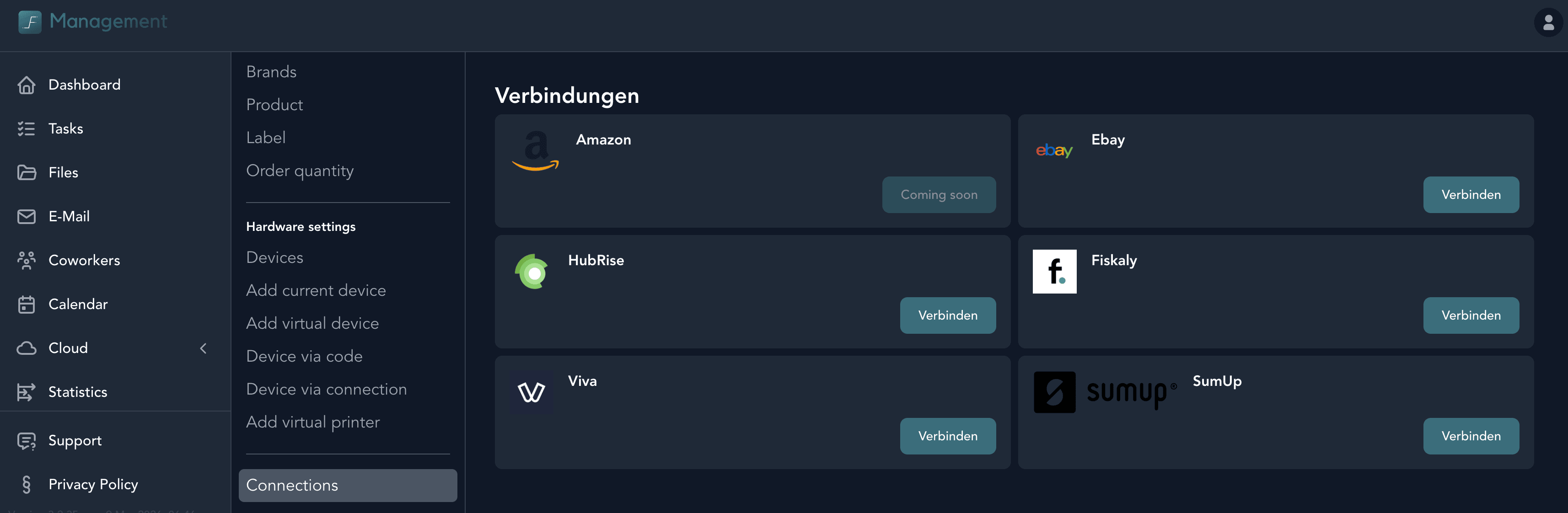Open the Coworkers people icon

pos(27,260)
